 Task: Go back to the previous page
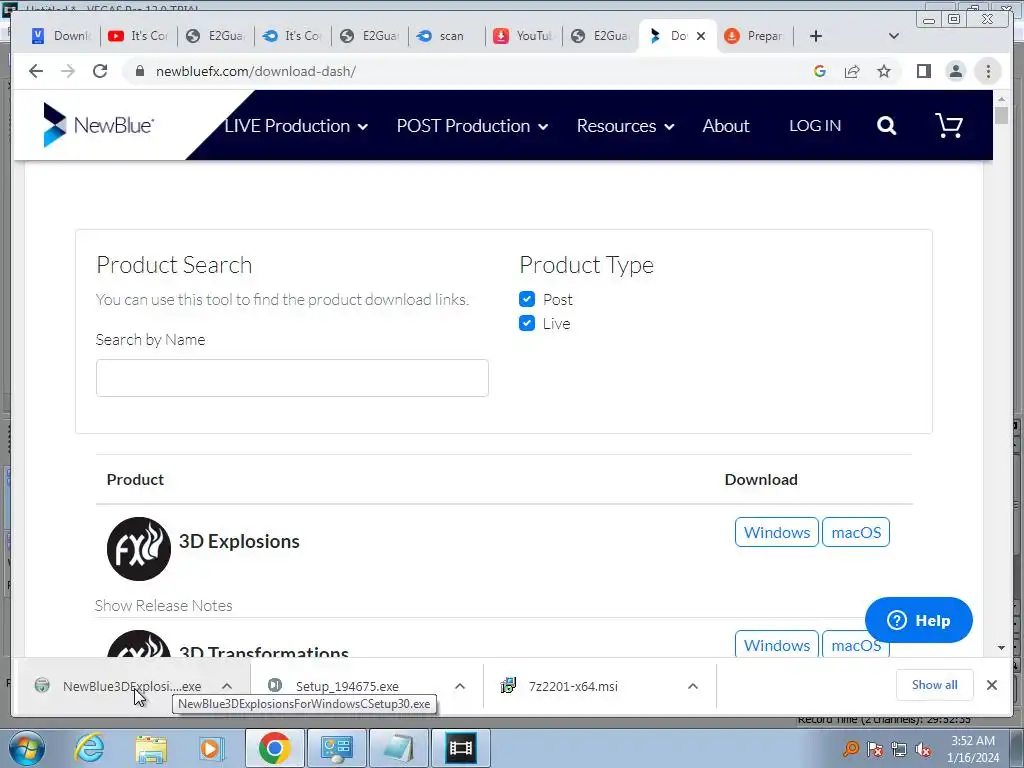pyautogui.click(x=36, y=71)
